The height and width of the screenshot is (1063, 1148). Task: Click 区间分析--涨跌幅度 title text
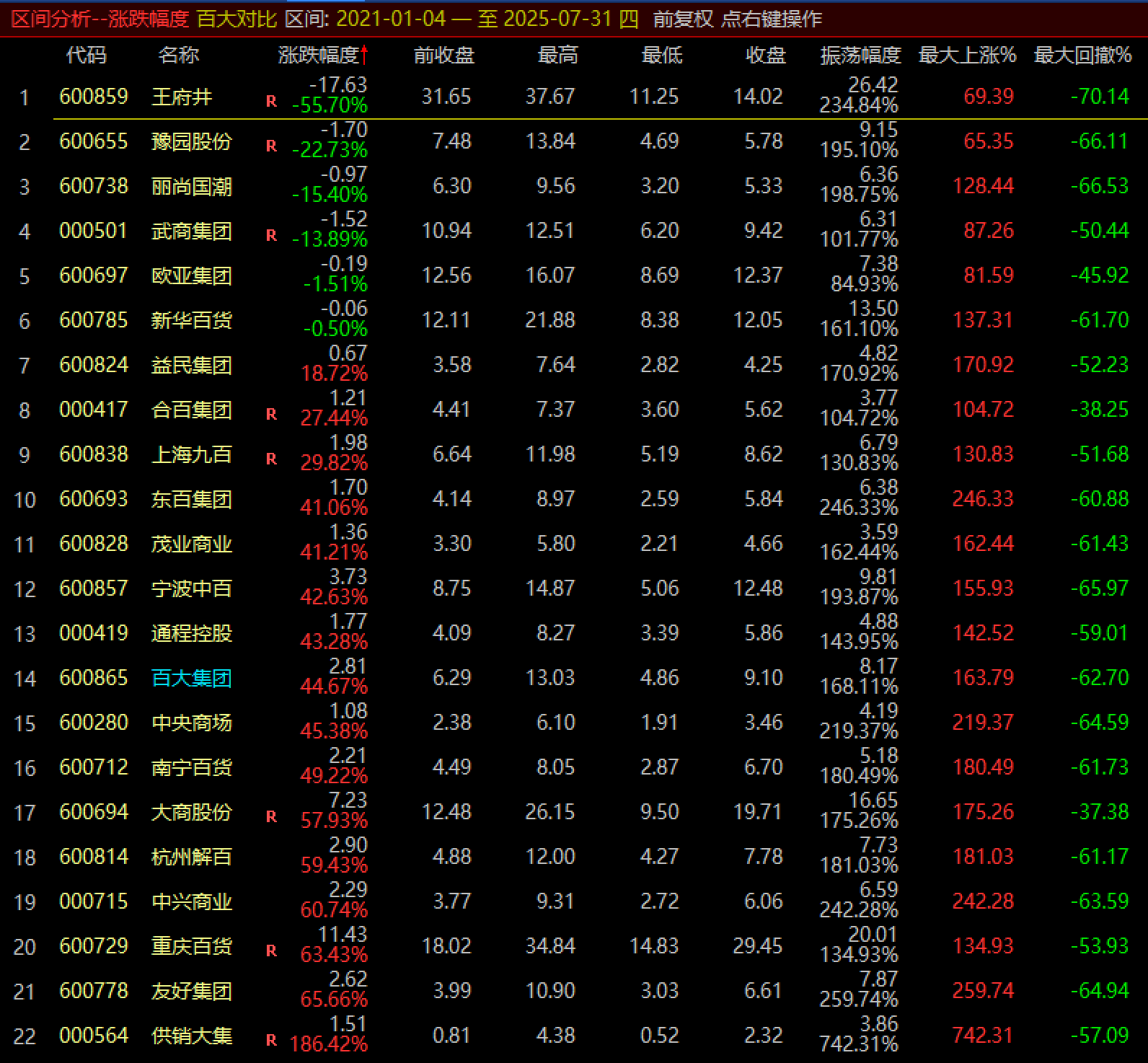coord(100,19)
